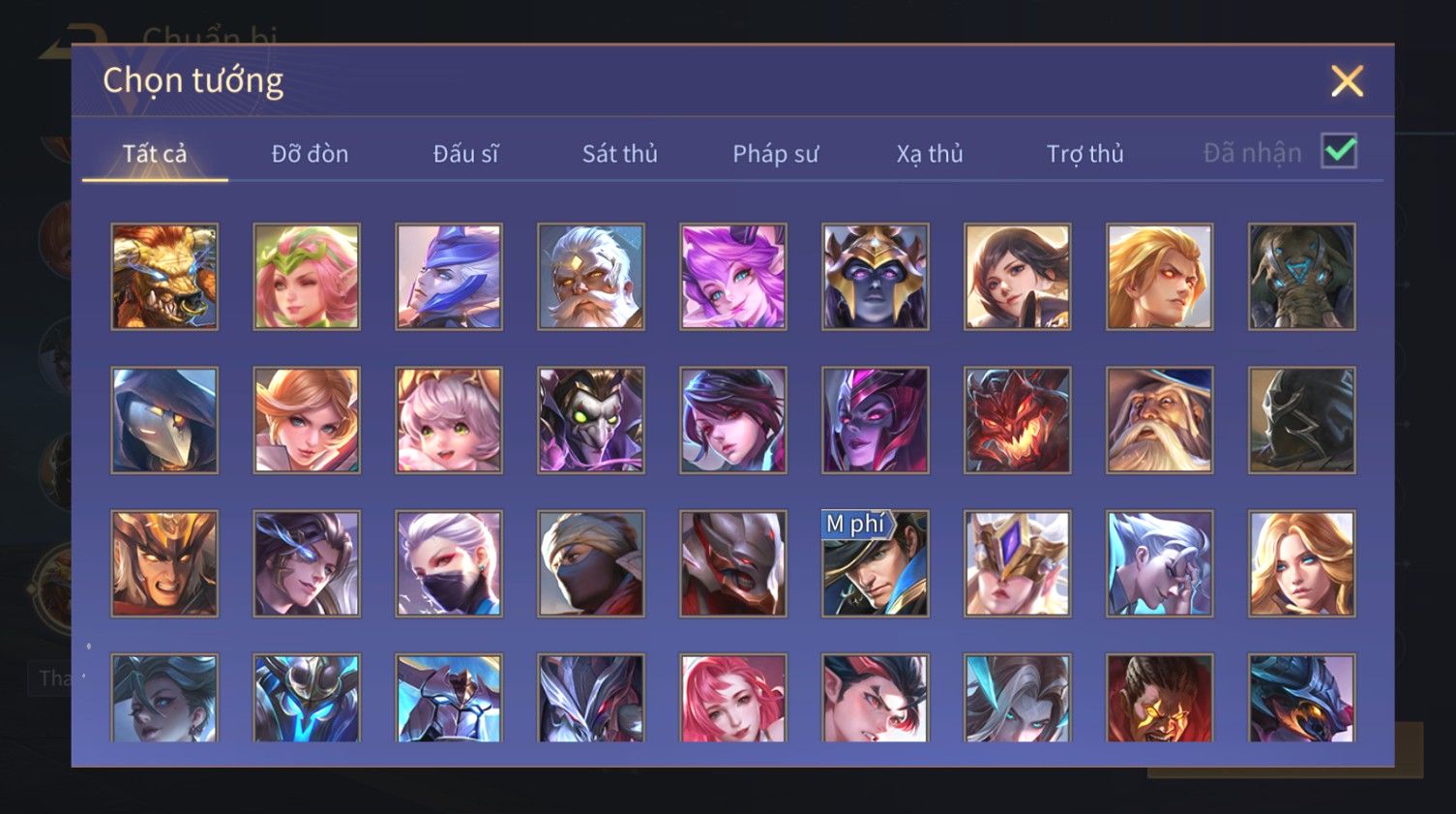Screen dimensions: 1456x814
Task: Select the white-haired ninja with black mask
Action: click(x=449, y=563)
